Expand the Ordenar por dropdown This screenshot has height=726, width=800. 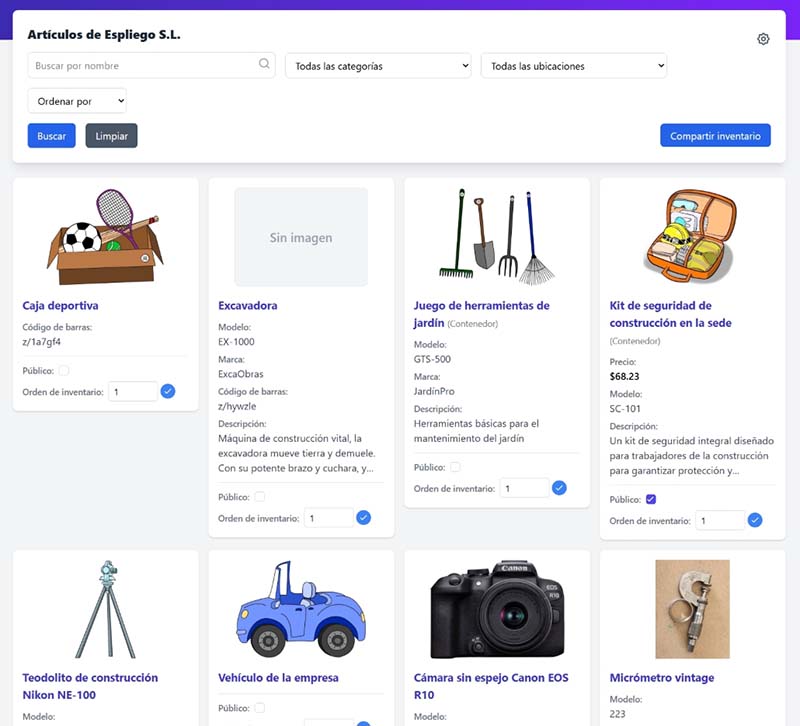[77, 100]
